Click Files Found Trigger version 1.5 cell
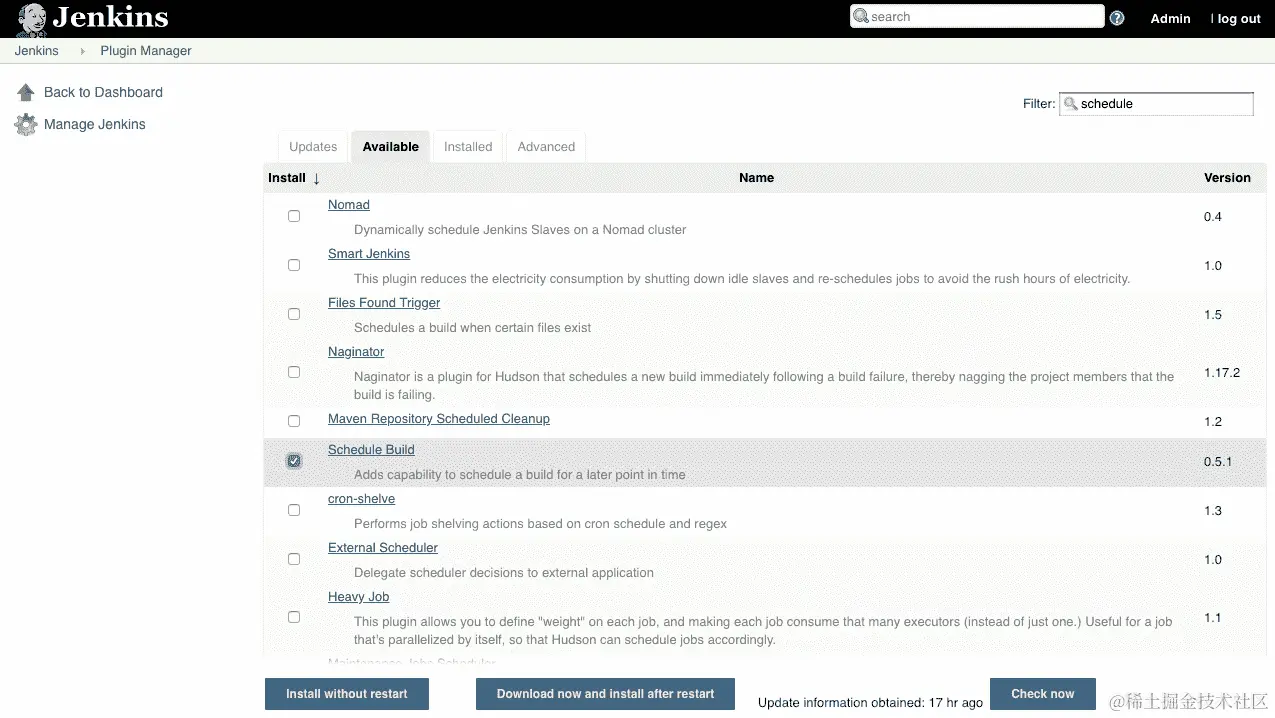Image resolution: width=1275 pixels, height=718 pixels. [1213, 315]
